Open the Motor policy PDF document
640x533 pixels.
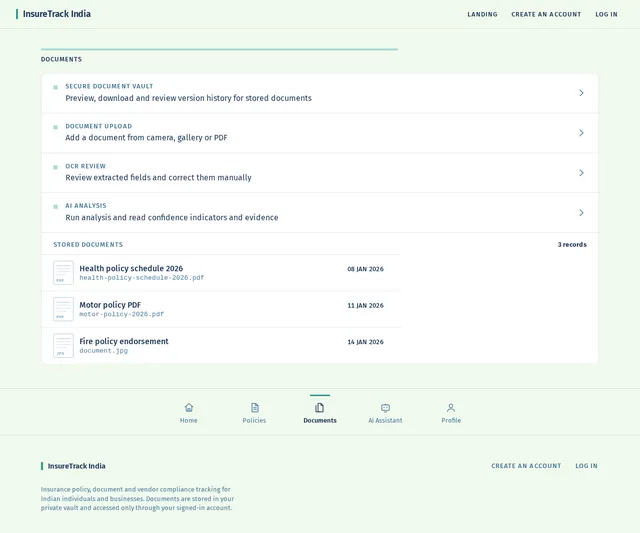(x=110, y=305)
